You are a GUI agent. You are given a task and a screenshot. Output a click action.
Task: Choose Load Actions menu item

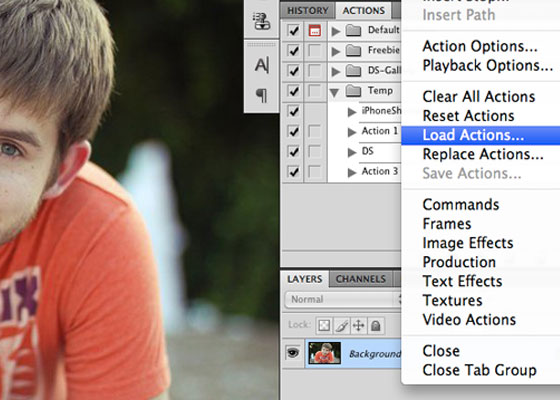(x=481, y=135)
